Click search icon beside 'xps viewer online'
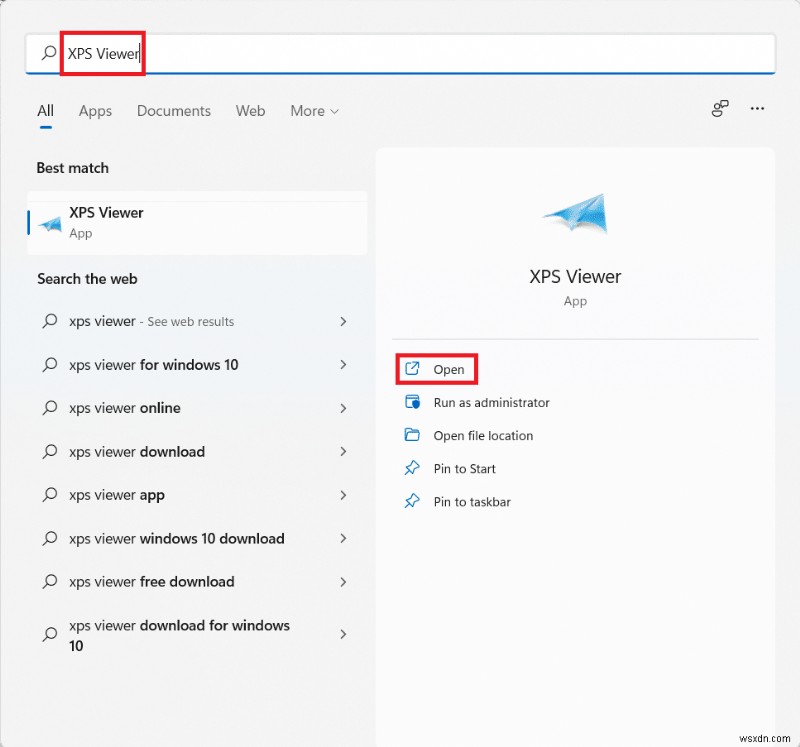 49,408
